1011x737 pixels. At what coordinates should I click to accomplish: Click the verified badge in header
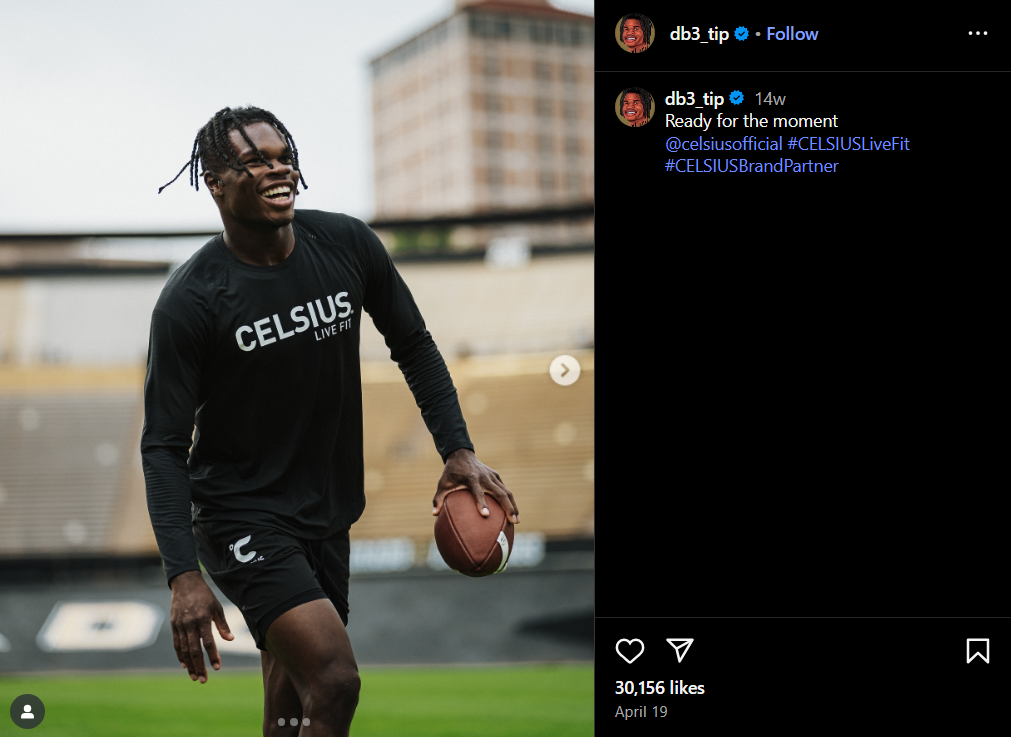coord(741,34)
